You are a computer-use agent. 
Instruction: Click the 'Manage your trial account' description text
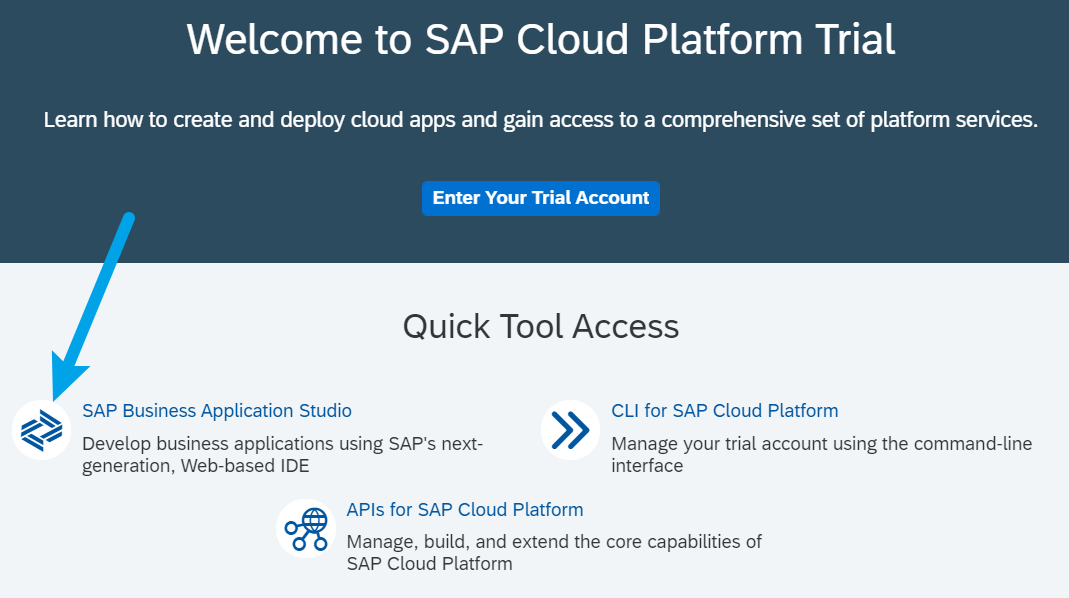pyautogui.click(x=822, y=455)
